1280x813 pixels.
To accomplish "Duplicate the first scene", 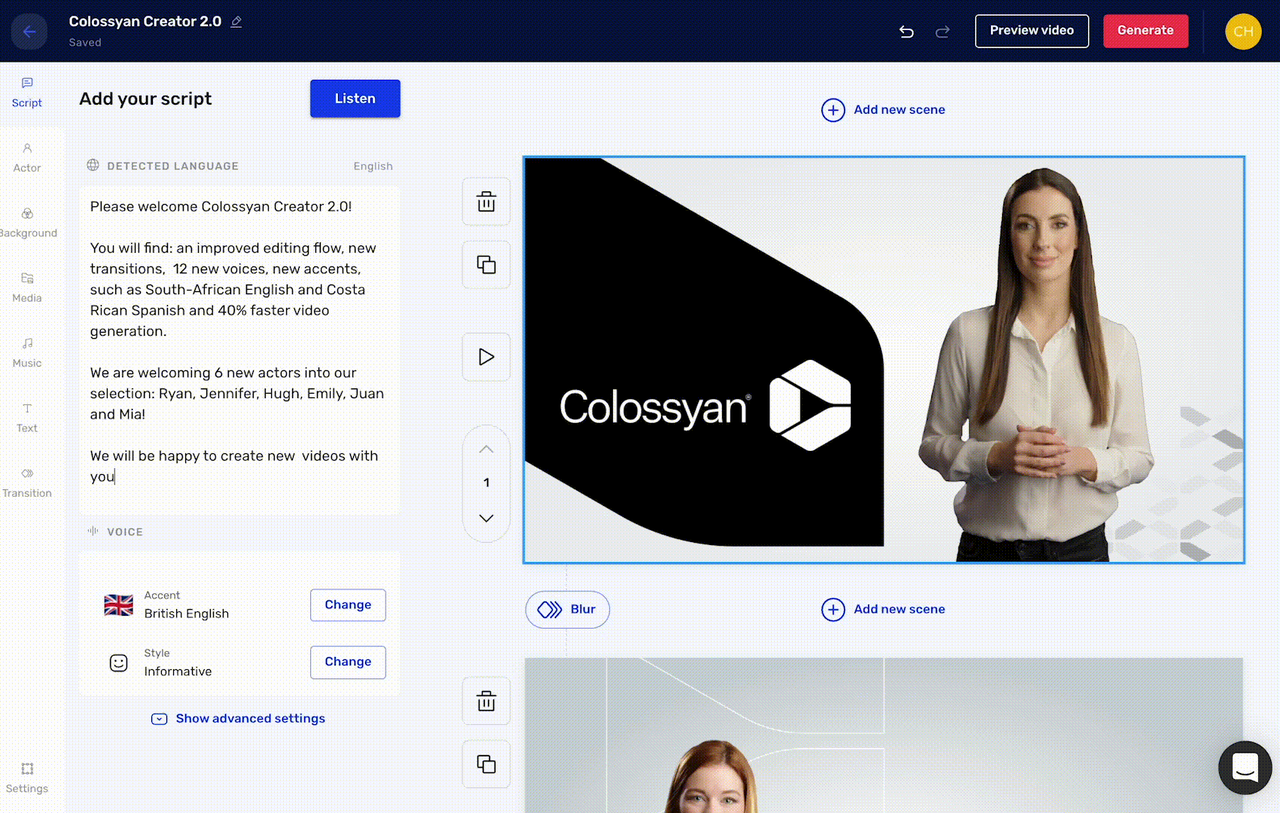I will (x=486, y=264).
